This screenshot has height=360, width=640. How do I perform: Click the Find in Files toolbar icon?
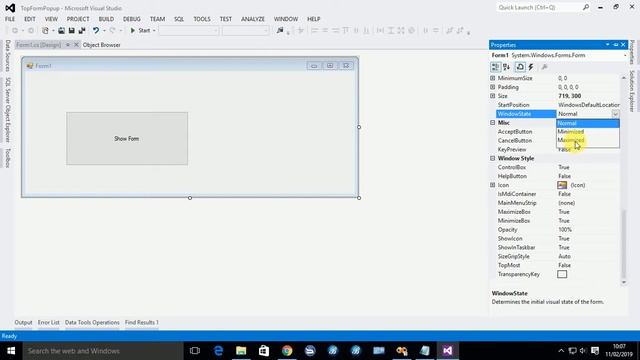click(280, 30)
